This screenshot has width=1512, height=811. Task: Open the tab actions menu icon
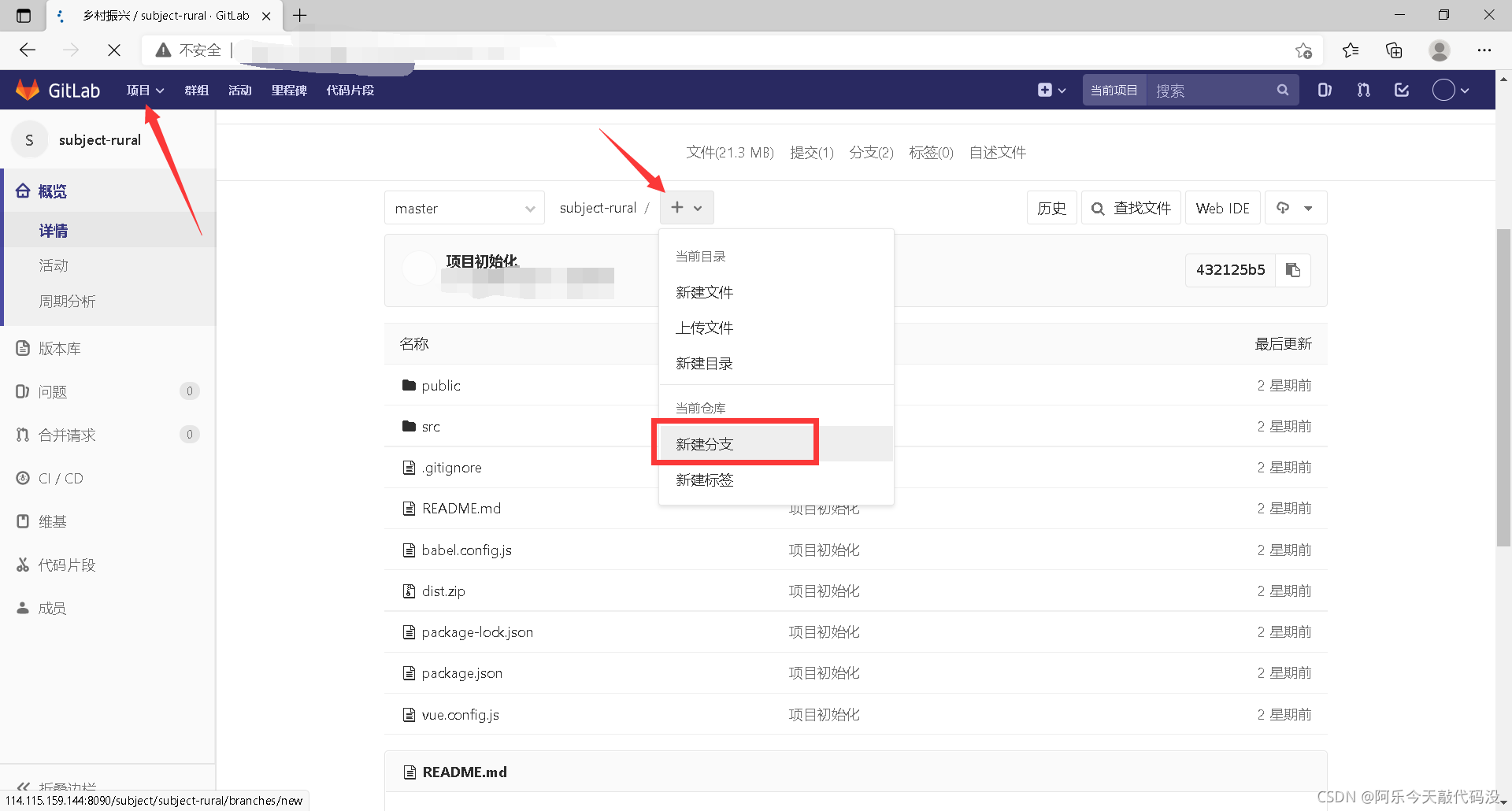click(x=24, y=15)
